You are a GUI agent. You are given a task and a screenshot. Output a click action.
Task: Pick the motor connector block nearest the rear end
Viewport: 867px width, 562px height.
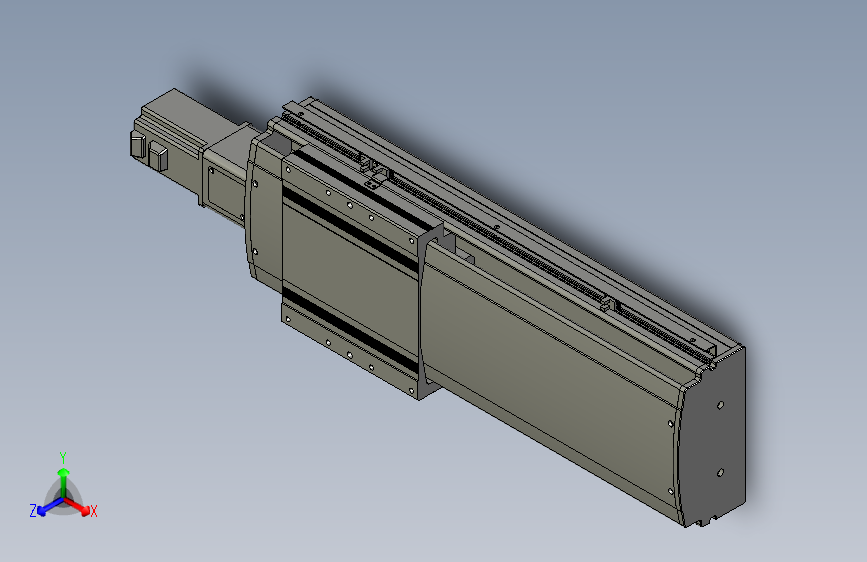point(138,143)
